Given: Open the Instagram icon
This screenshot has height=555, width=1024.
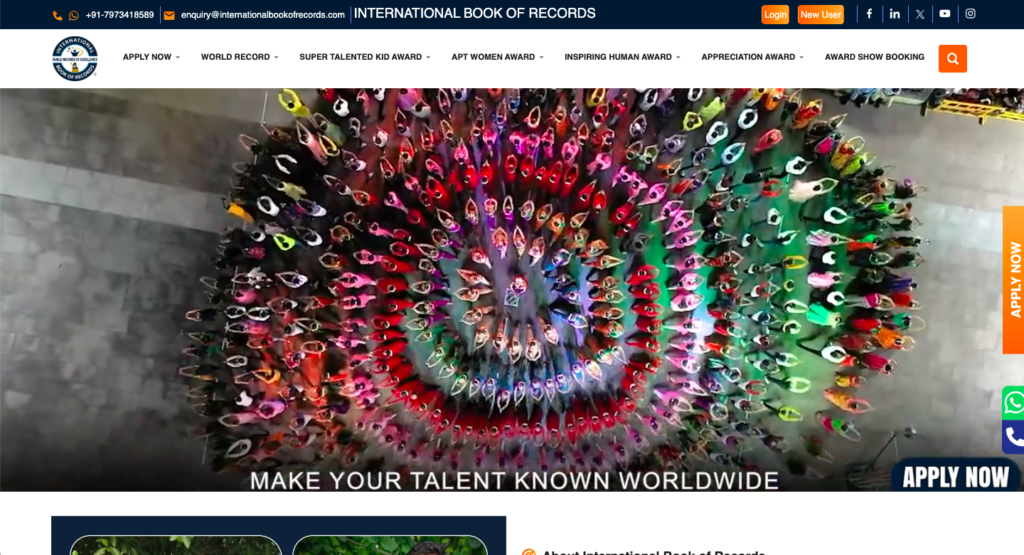Looking at the screenshot, I should pos(970,14).
